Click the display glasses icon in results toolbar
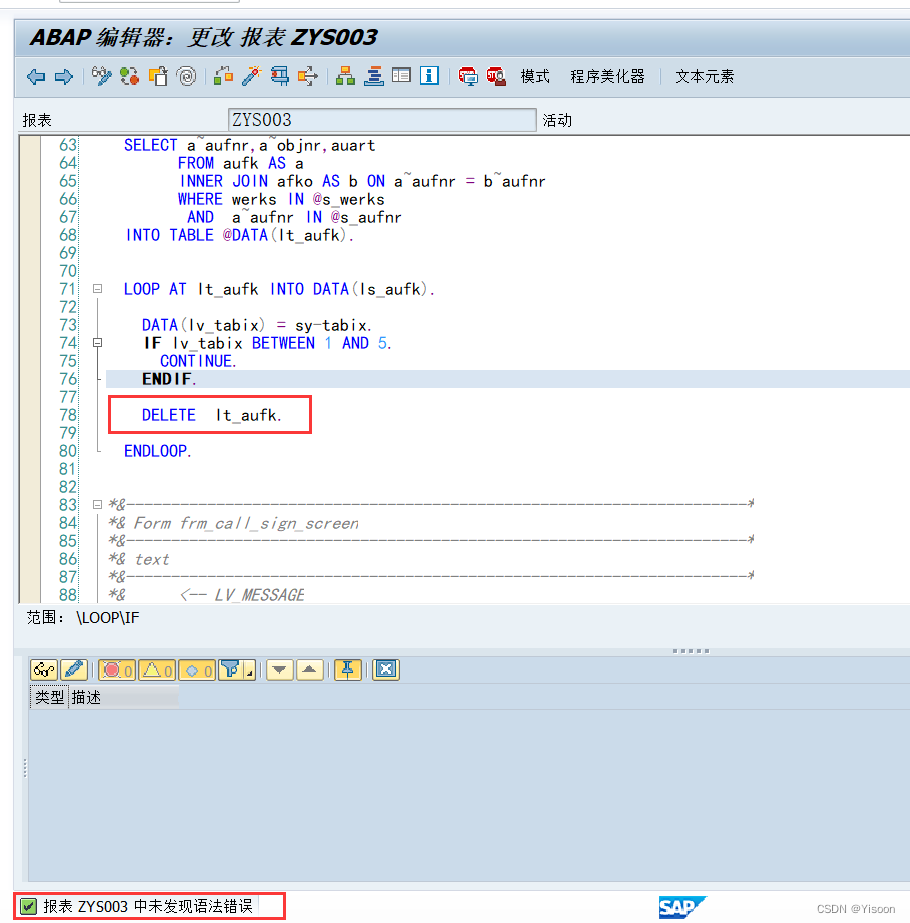This screenshot has height=923, width=910. [44, 670]
